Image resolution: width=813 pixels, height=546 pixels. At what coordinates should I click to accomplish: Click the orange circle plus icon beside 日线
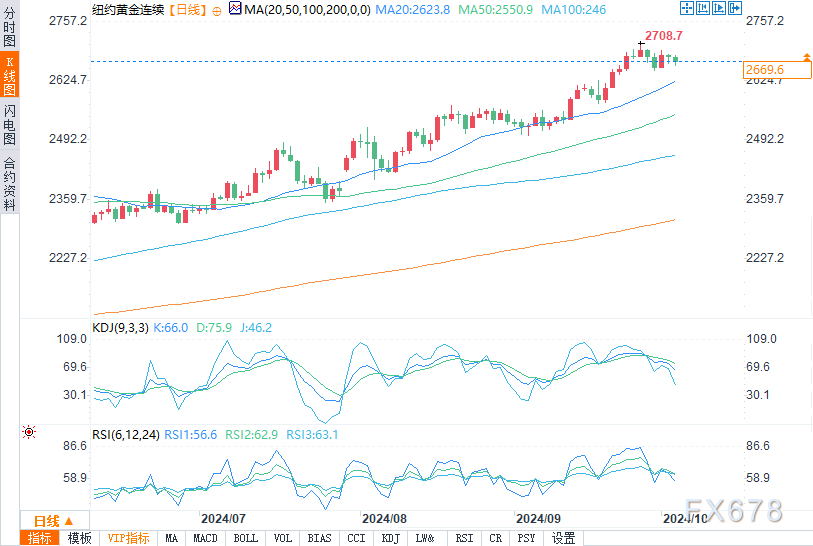217,11
